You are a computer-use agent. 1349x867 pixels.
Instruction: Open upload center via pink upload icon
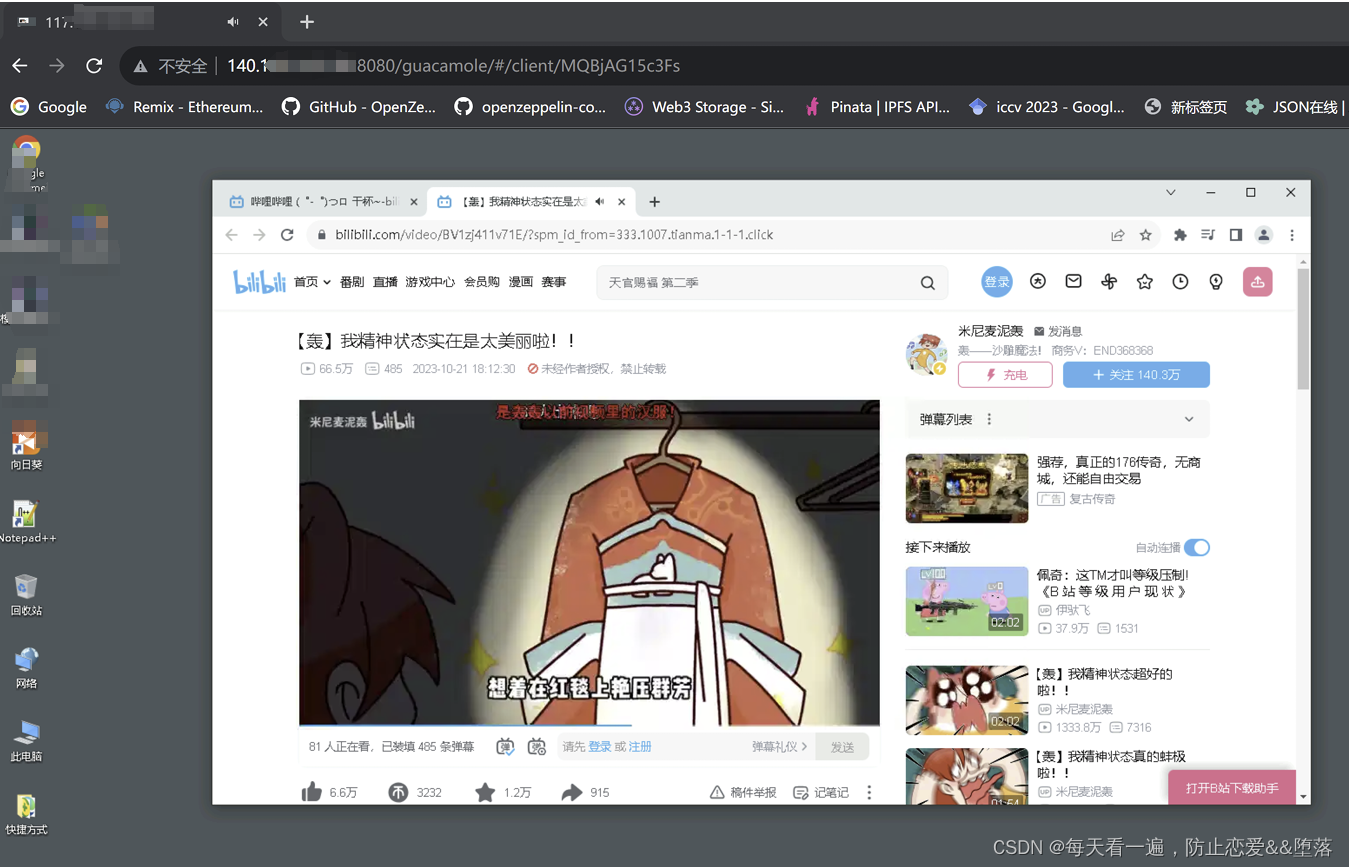coord(1258,281)
